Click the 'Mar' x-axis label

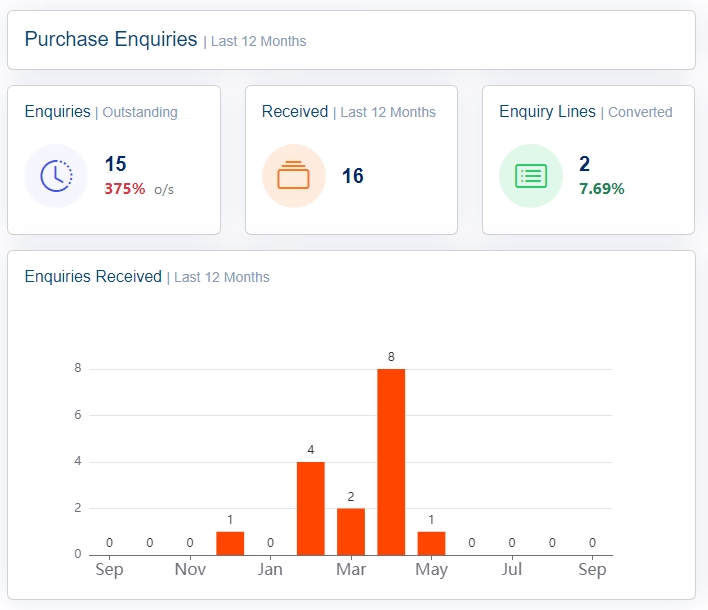coord(351,569)
